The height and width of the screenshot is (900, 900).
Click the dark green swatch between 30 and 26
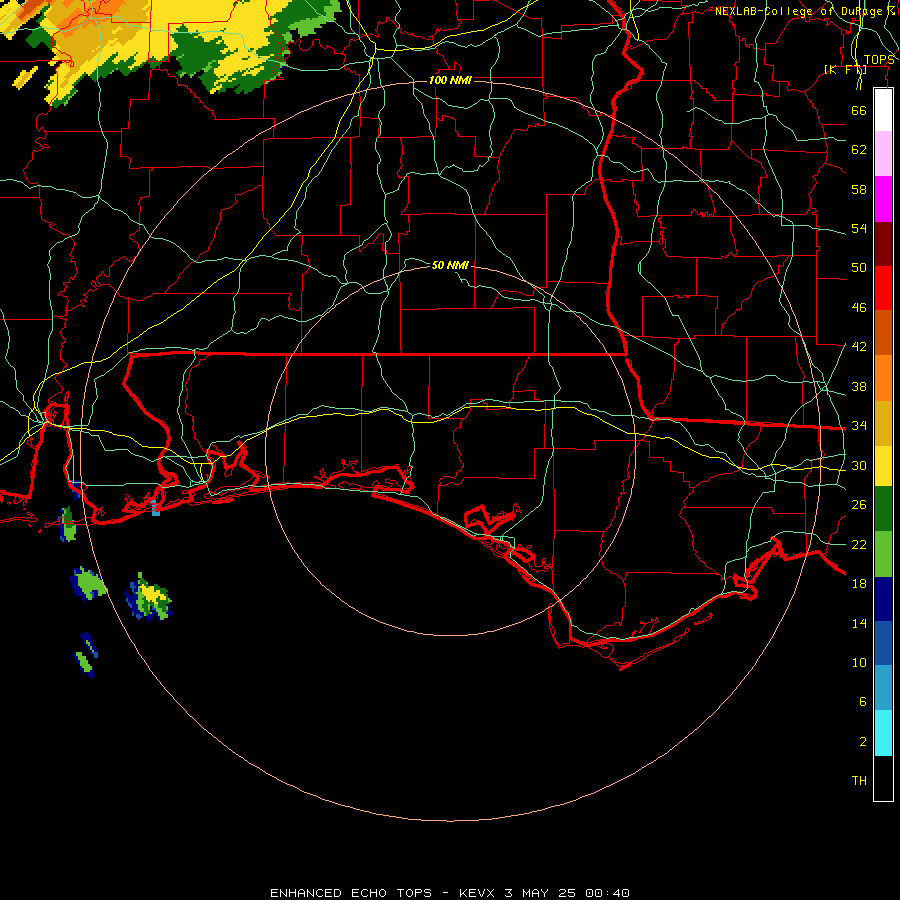point(883,509)
